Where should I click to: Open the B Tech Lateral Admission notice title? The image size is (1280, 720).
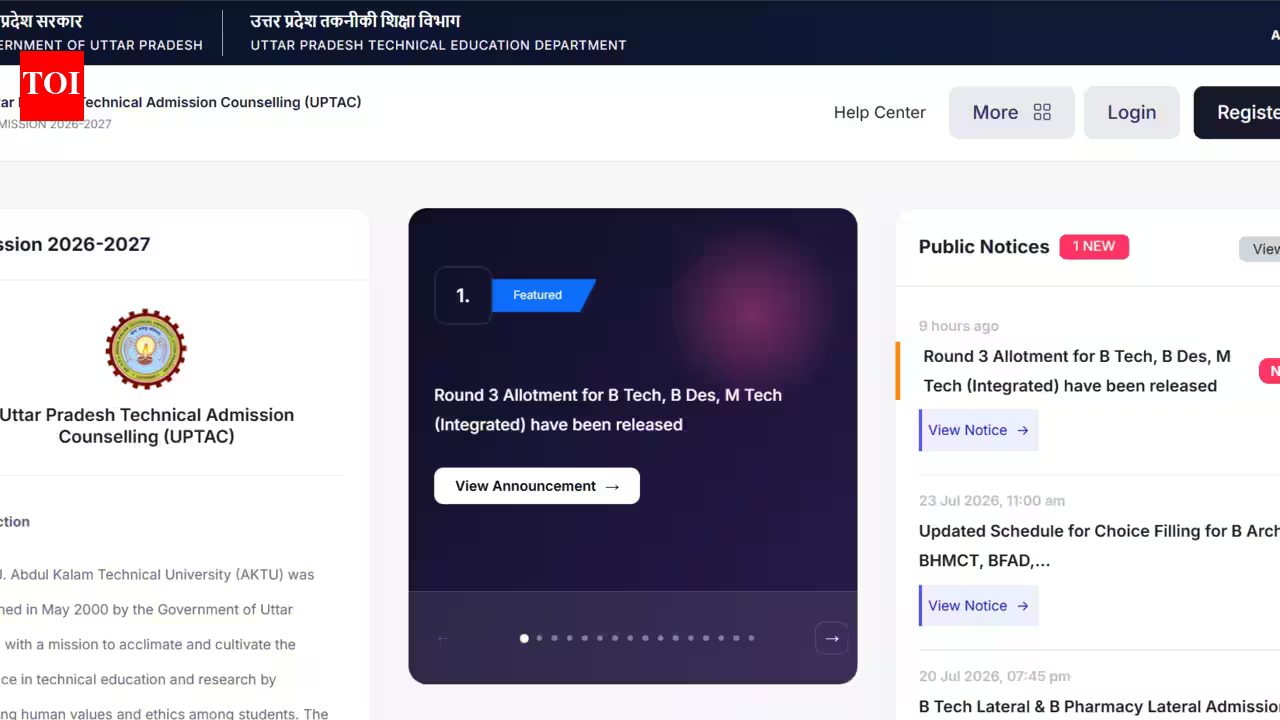pos(1099,706)
